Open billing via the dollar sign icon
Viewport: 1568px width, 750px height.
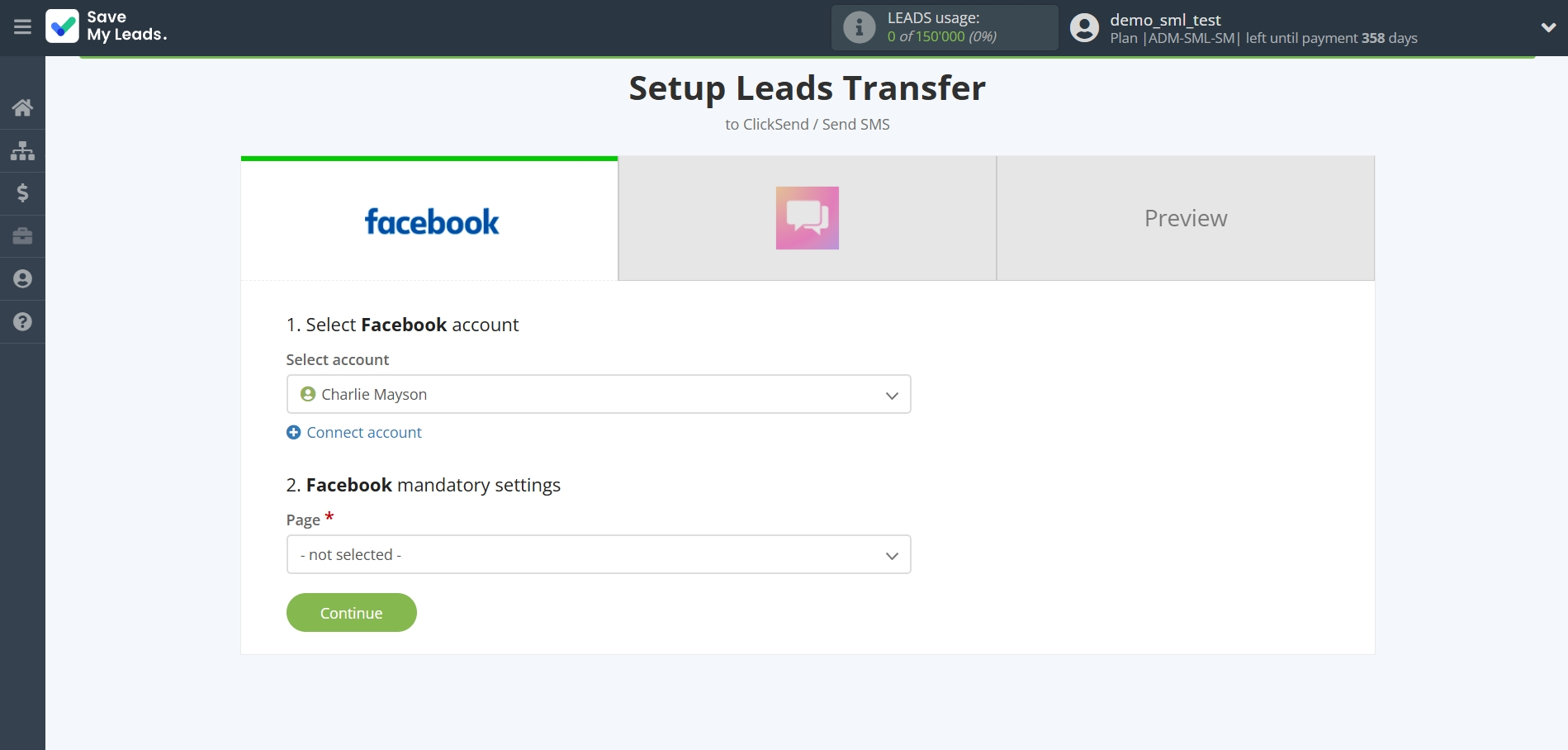pyautogui.click(x=22, y=193)
